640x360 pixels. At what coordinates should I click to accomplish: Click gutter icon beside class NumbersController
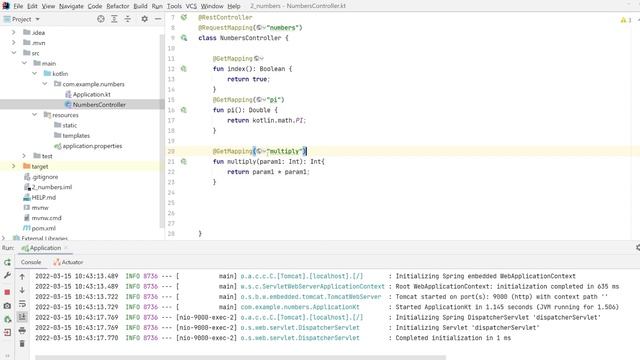tap(184, 38)
